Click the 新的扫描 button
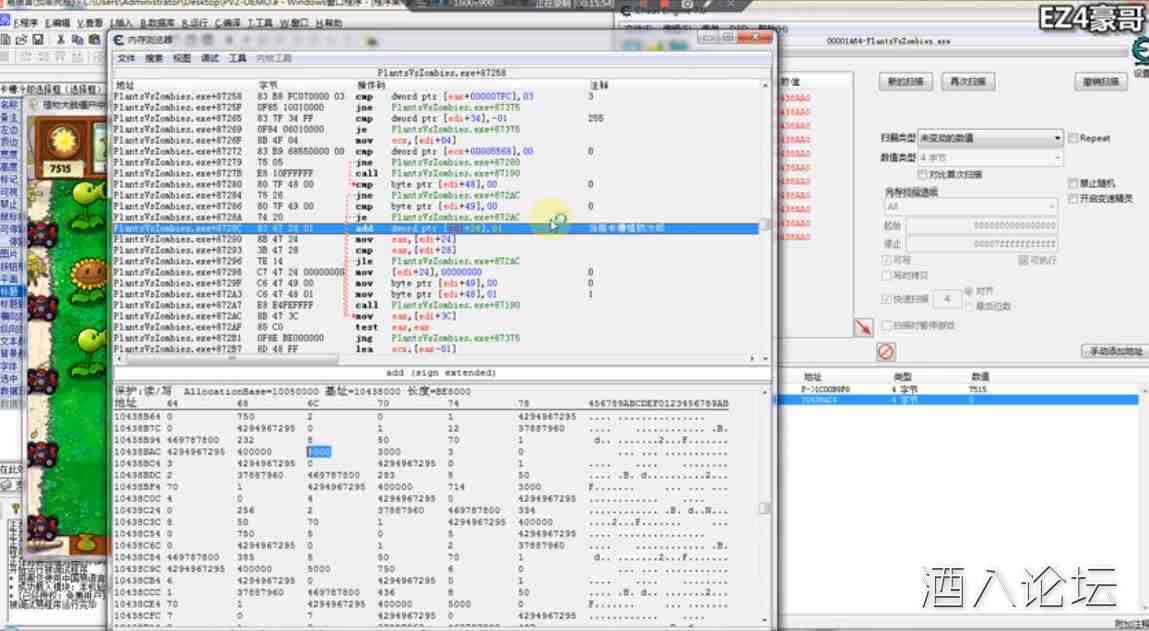 [x=906, y=81]
